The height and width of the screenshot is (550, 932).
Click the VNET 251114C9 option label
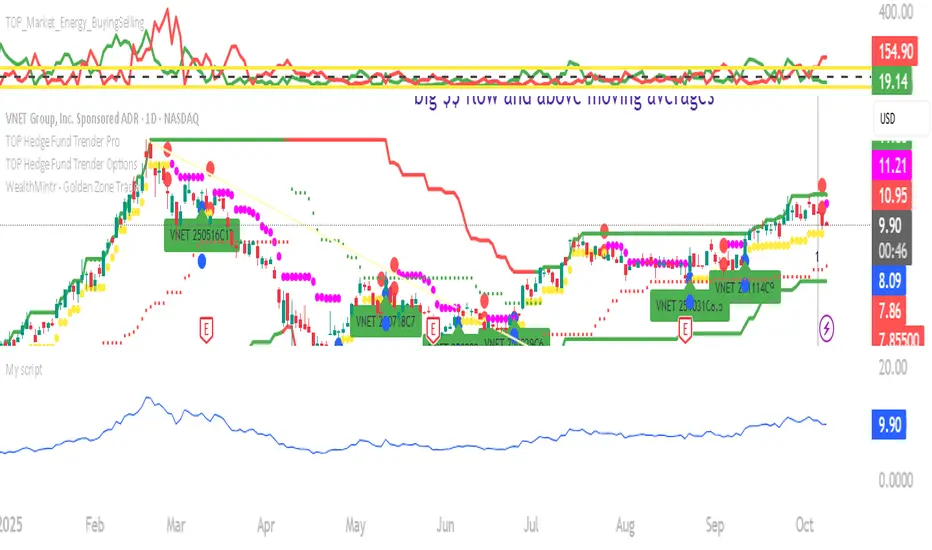point(744,287)
